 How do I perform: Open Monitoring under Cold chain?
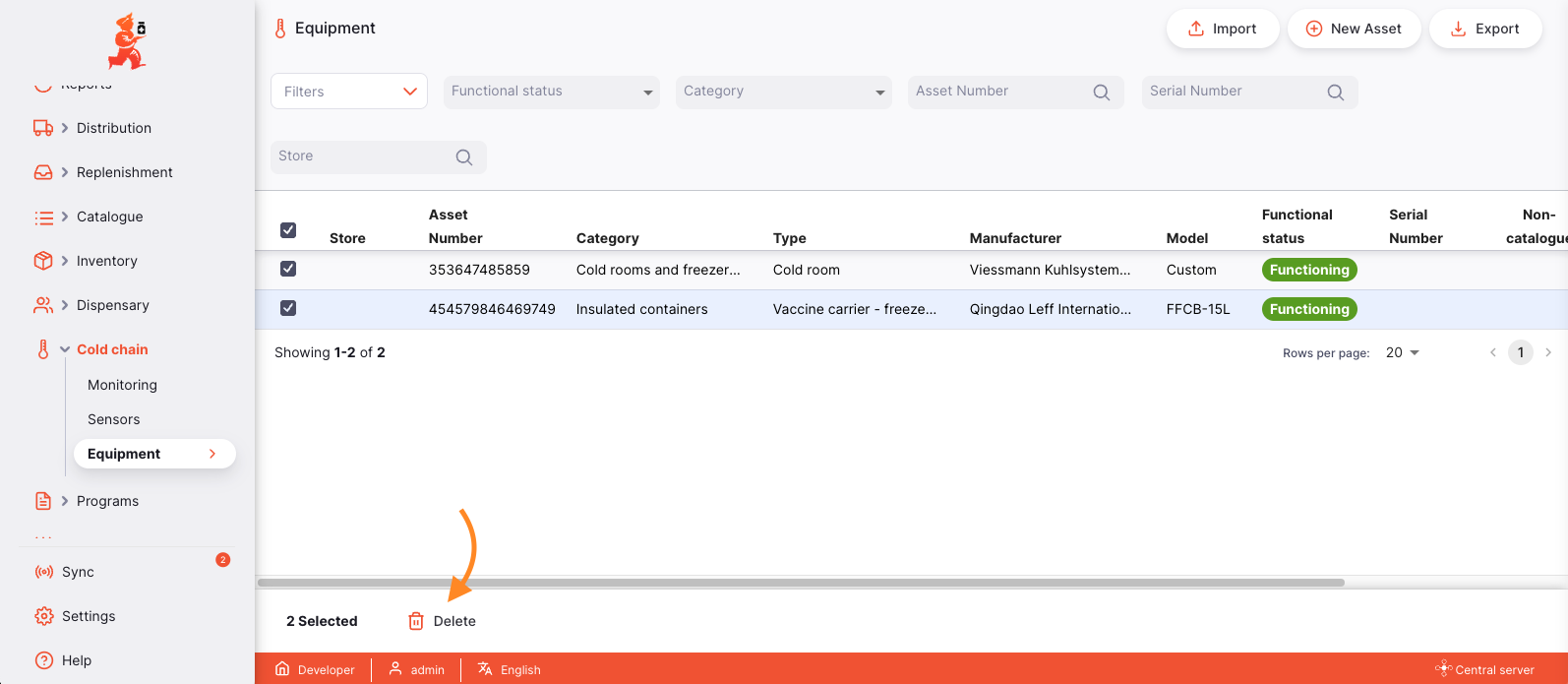(122, 385)
